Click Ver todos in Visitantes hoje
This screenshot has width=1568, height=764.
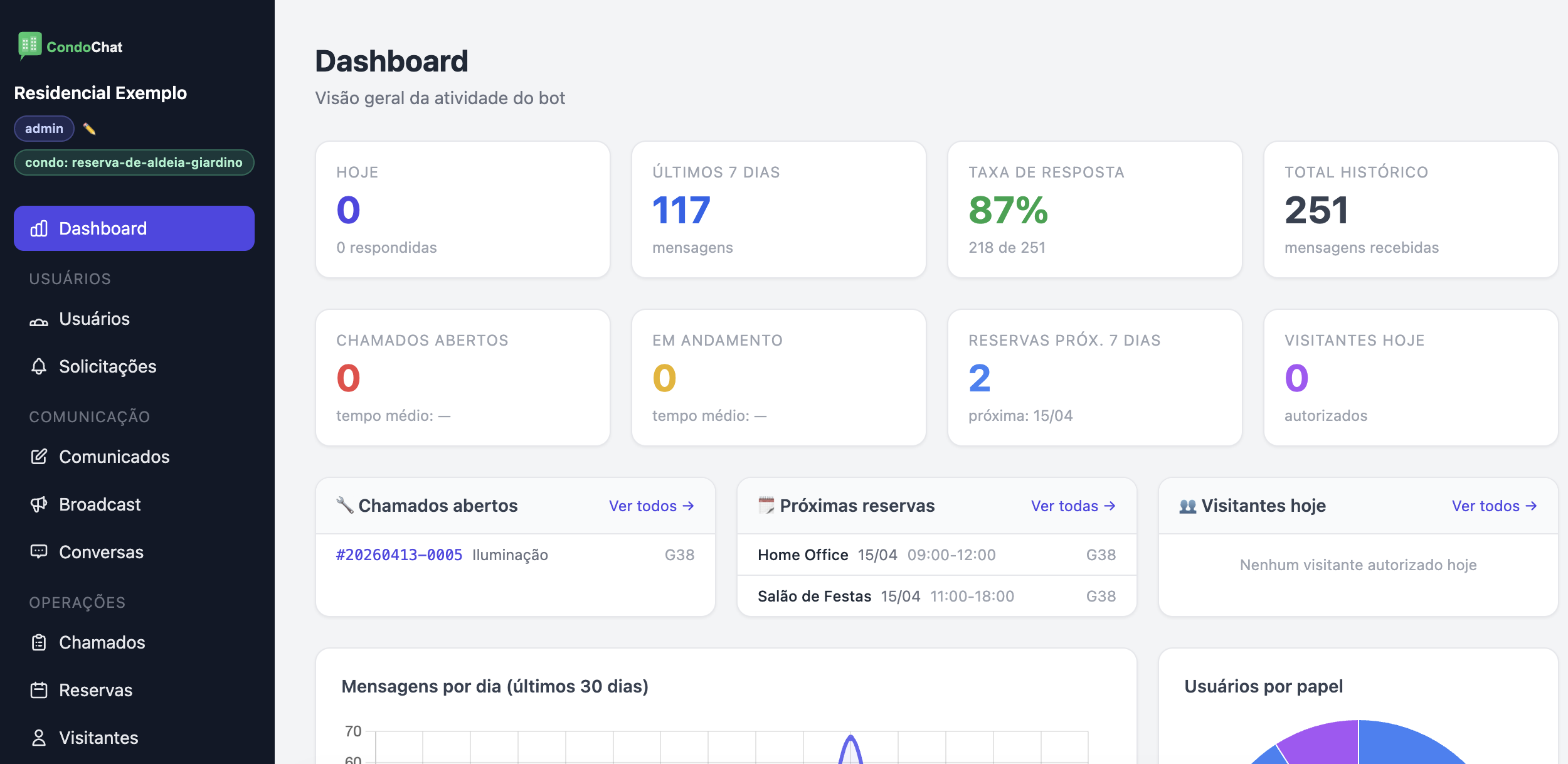point(1495,506)
